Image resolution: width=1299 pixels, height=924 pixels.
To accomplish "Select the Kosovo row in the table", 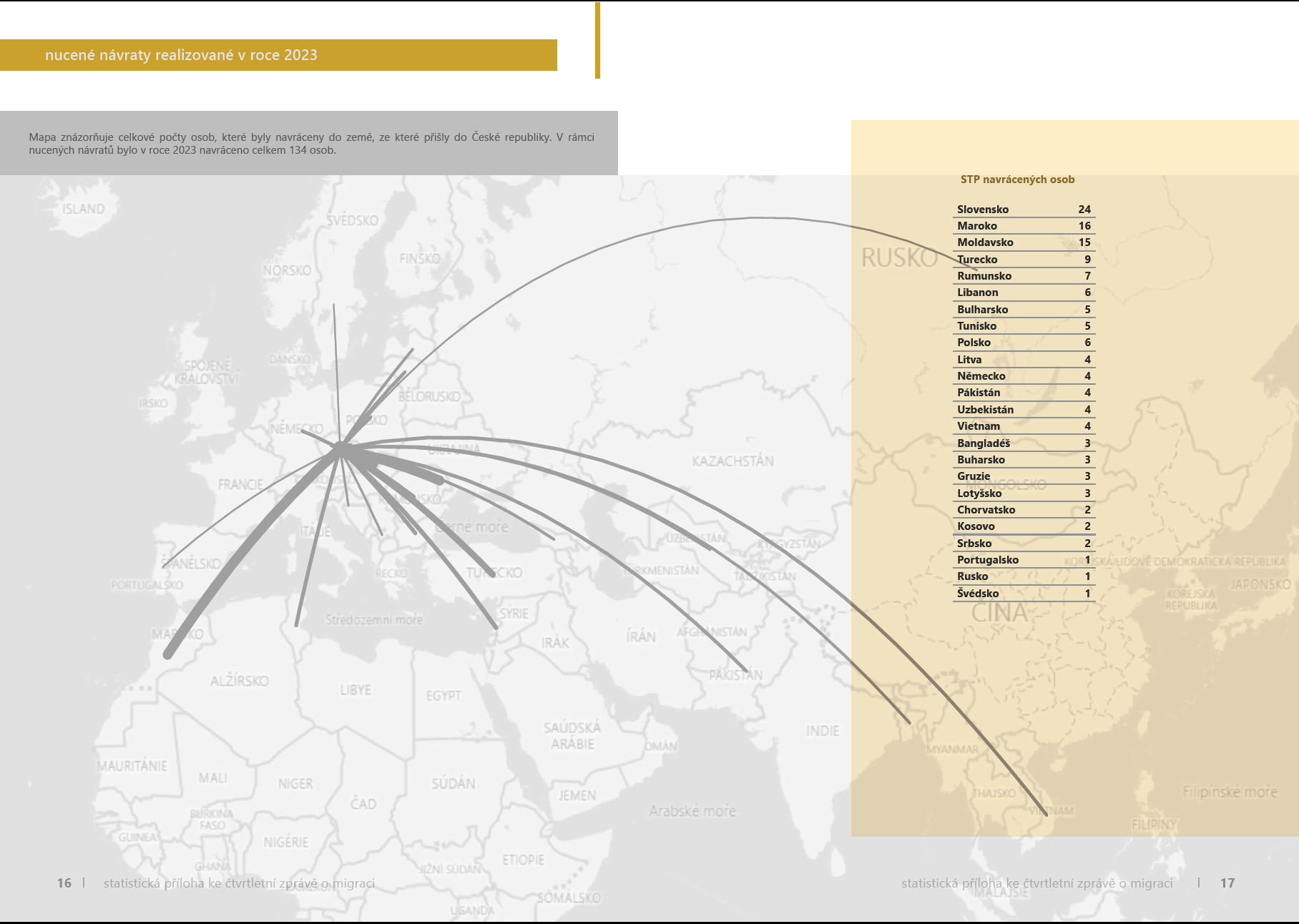I will (1023, 526).
